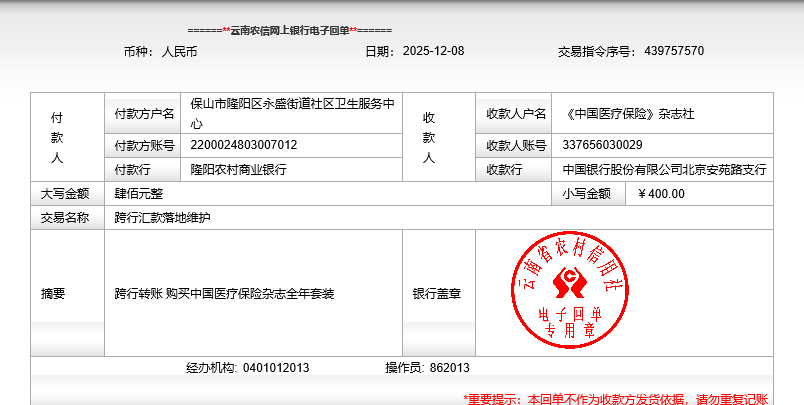Click payer name 保山市隆阳区永盛街道社区卫生服务中心

click(x=292, y=114)
